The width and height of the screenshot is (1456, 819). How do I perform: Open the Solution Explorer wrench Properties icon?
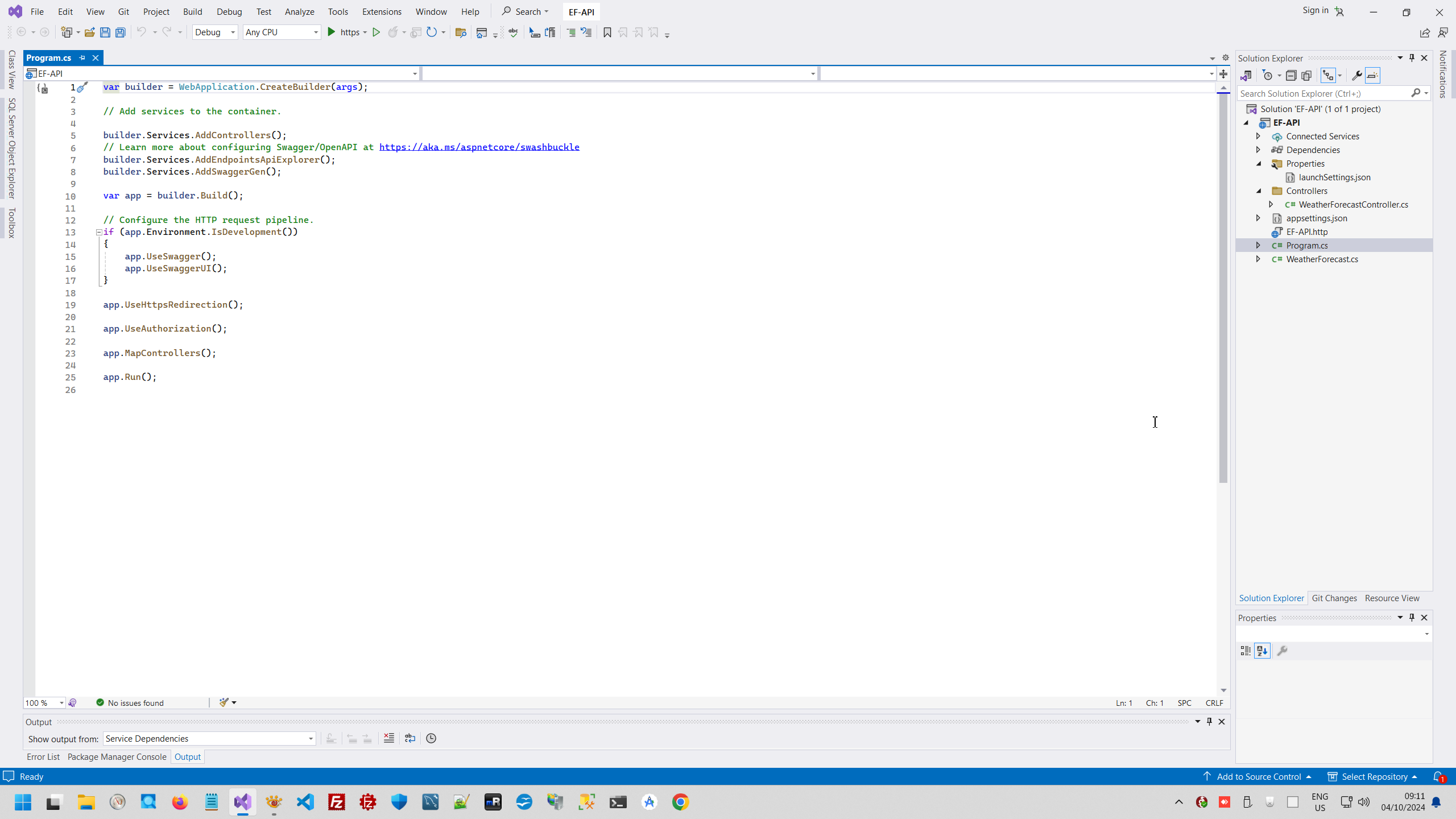click(x=1356, y=76)
